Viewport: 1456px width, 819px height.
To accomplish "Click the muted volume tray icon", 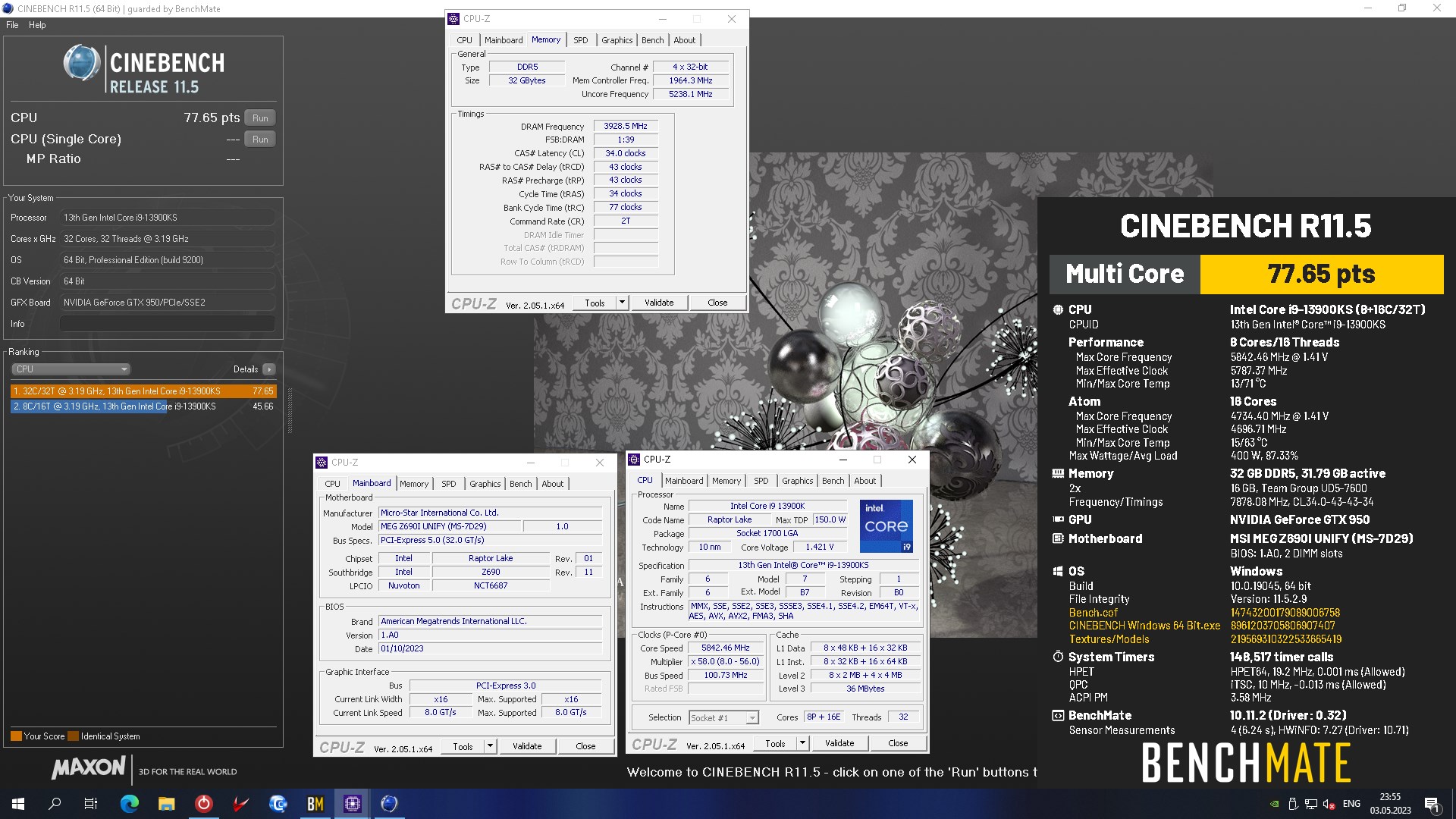I will 1329,804.
